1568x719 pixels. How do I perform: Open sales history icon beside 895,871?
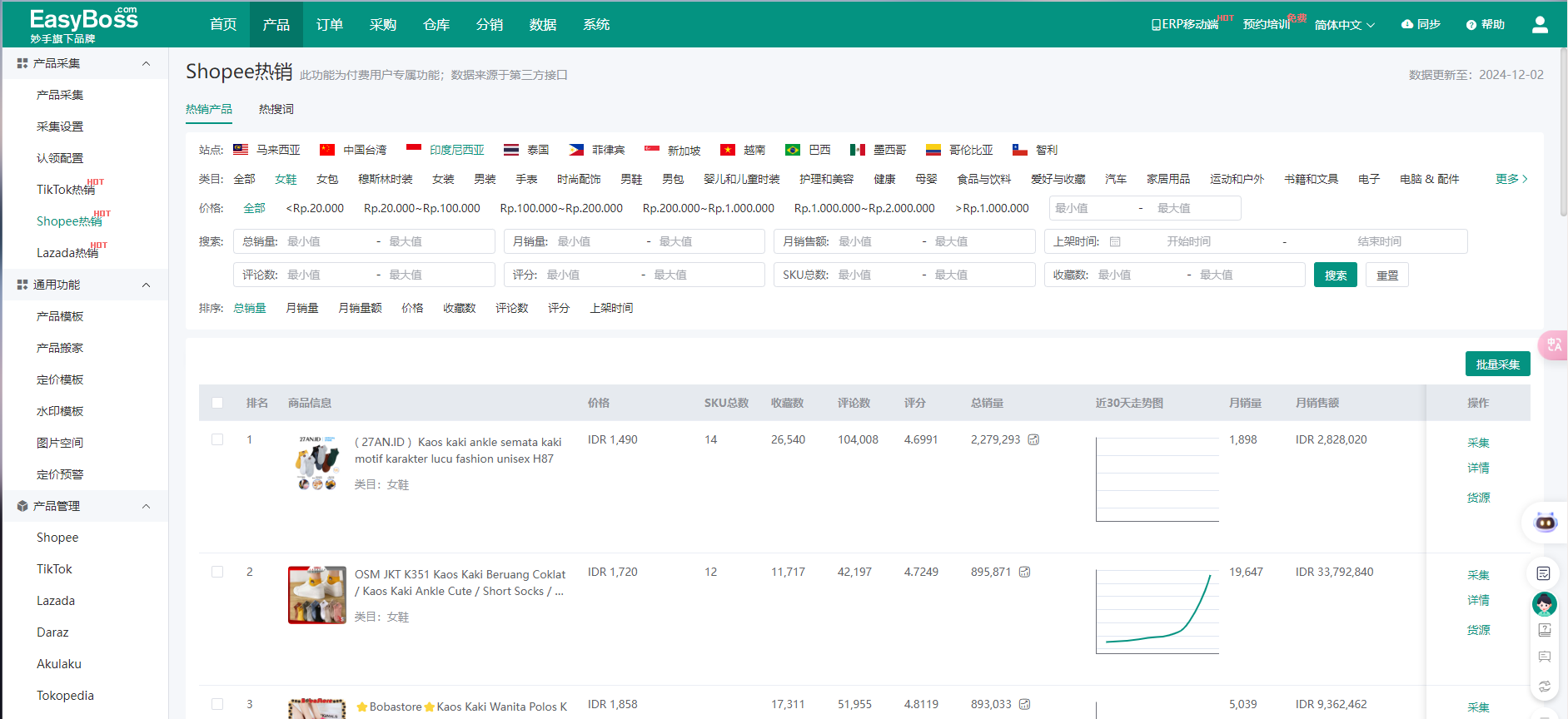(1025, 572)
